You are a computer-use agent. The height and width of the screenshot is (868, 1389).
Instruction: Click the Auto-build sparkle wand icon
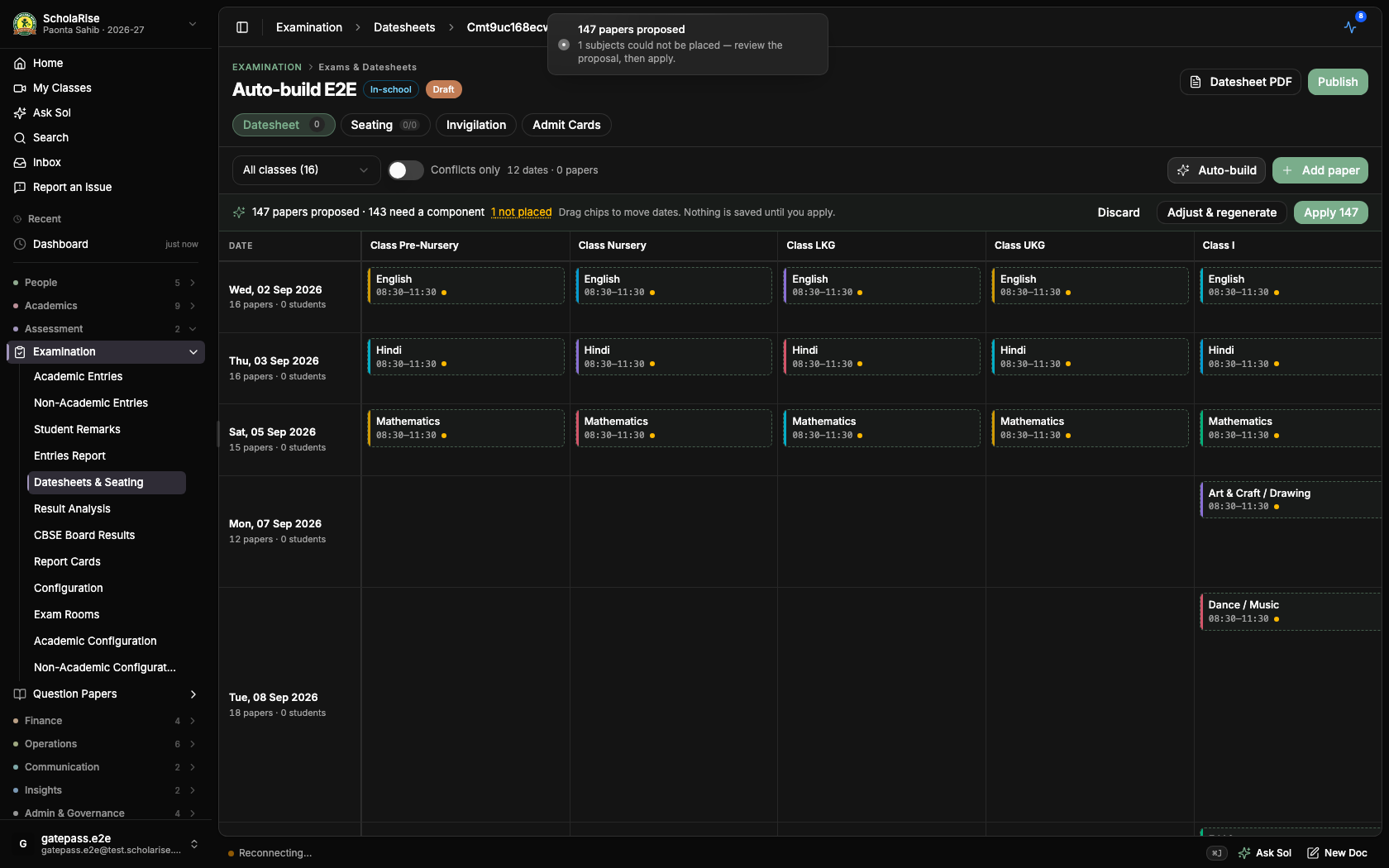coord(1183,170)
